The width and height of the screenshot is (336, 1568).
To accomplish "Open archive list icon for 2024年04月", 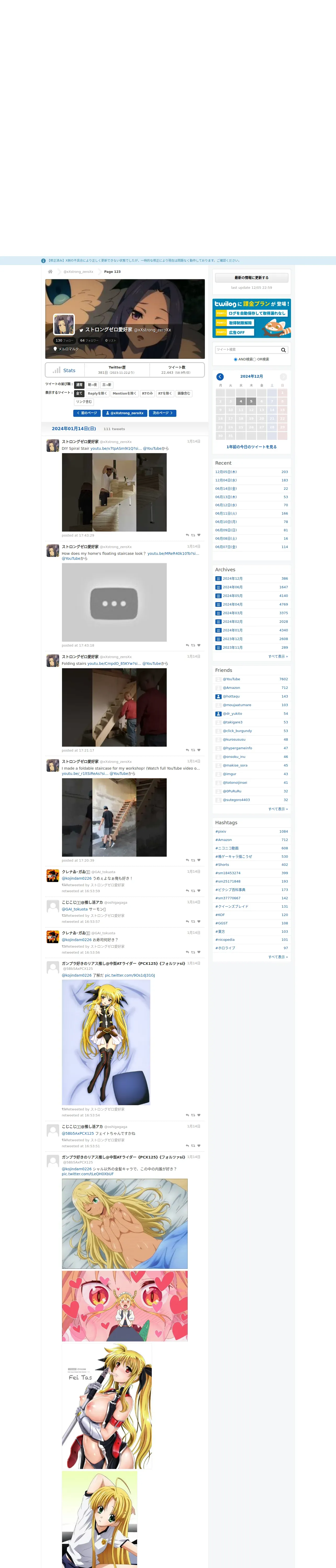I will [x=218, y=604].
